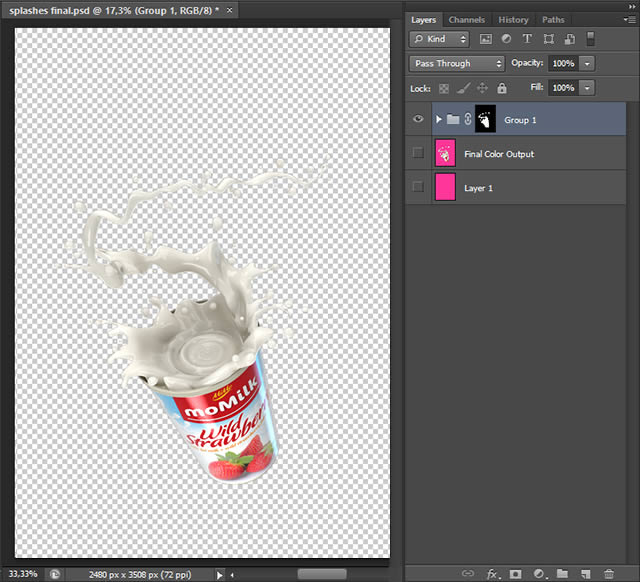Open the Fill slider dropdown arrow
This screenshot has height=582, width=640.
[587, 88]
